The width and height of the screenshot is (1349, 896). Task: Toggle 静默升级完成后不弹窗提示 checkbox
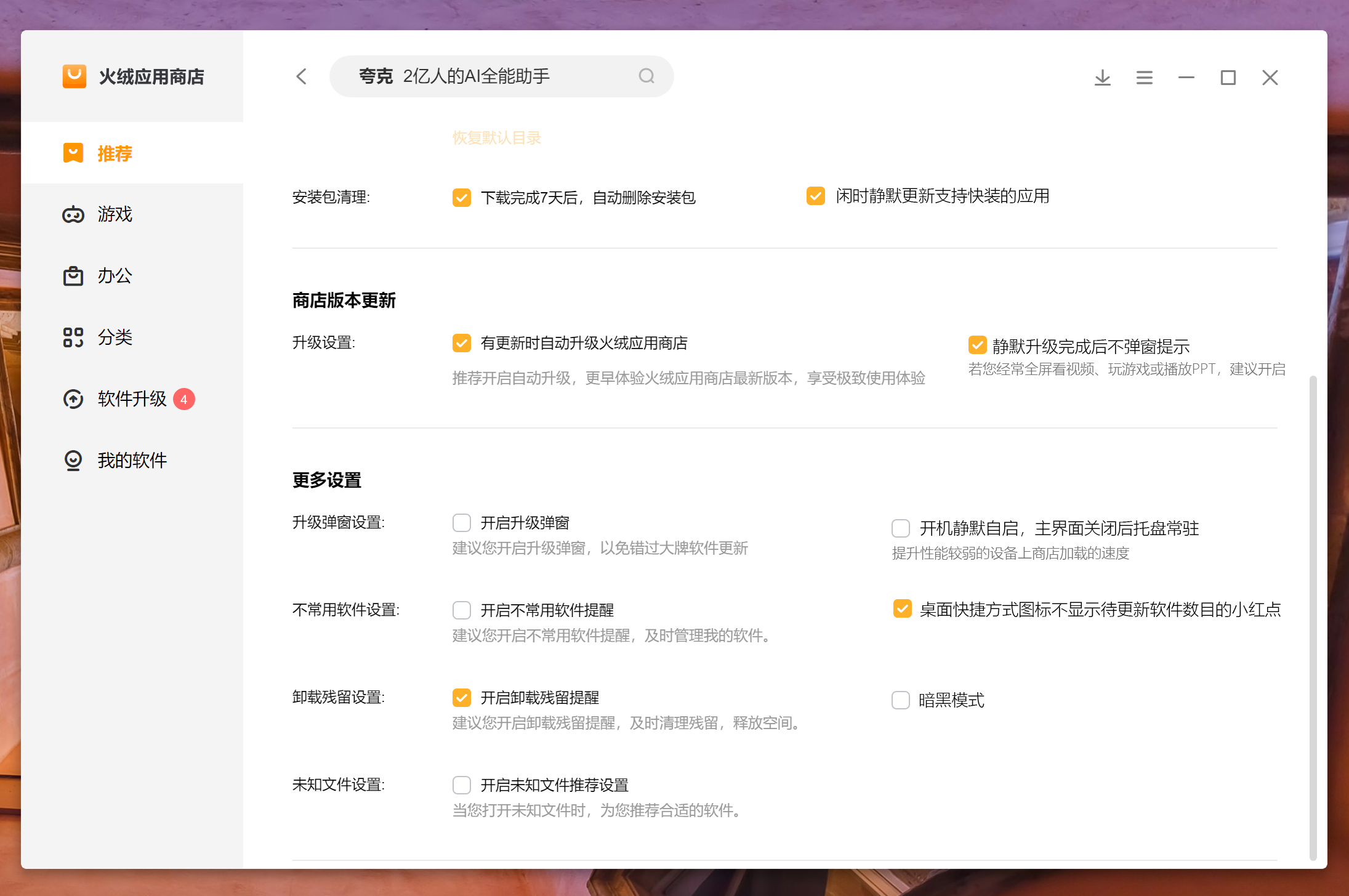pos(977,345)
